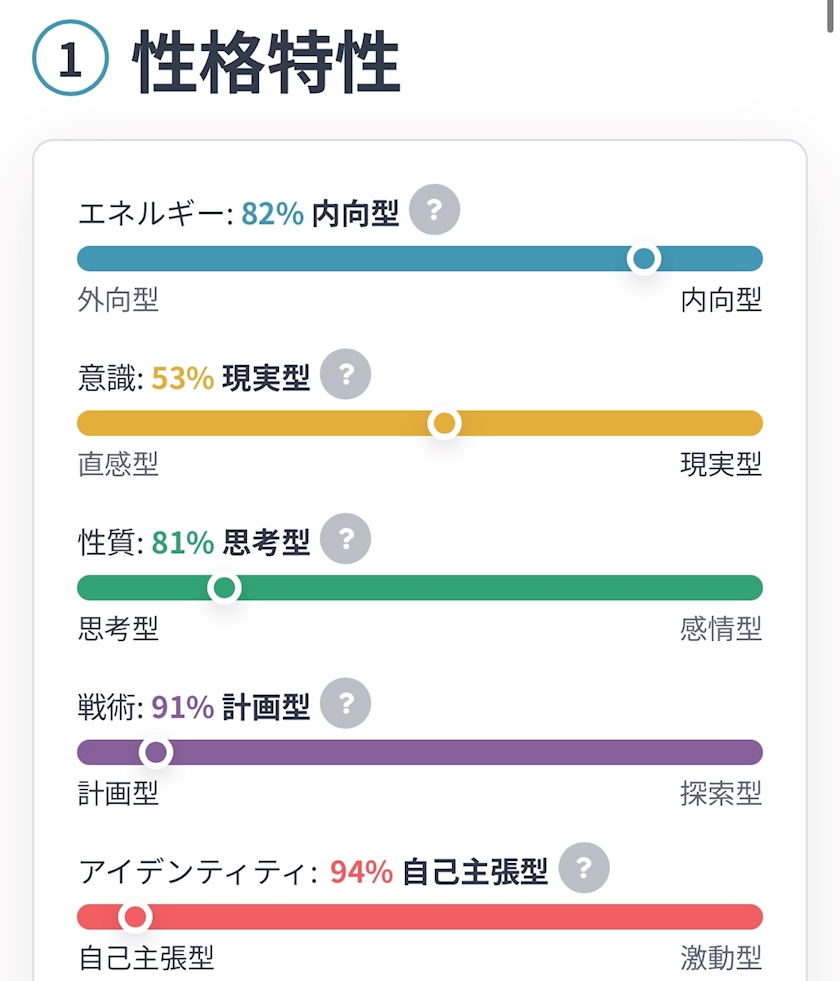This screenshot has height=981, width=840.
Task: Click the green 性質 slider handle
Action: coord(225,587)
